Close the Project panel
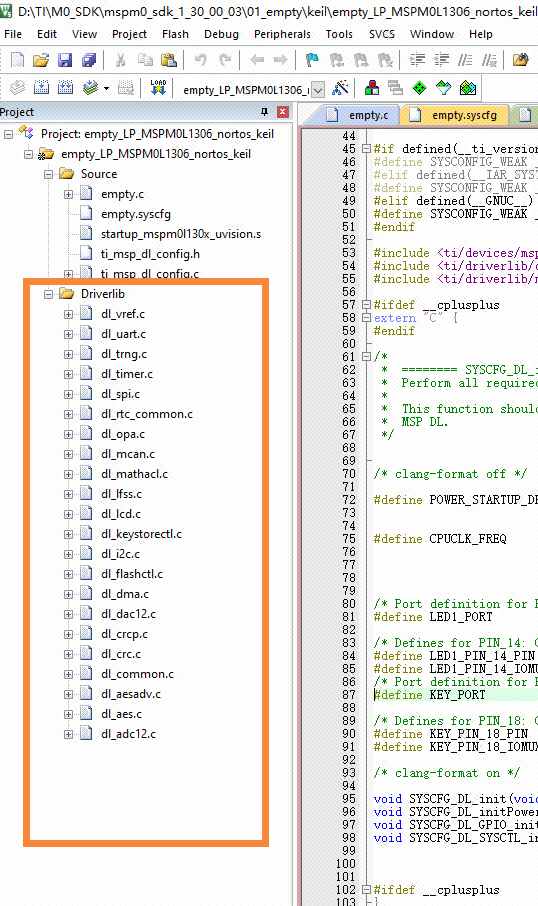Image resolution: width=538 pixels, height=906 pixels. click(283, 112)
